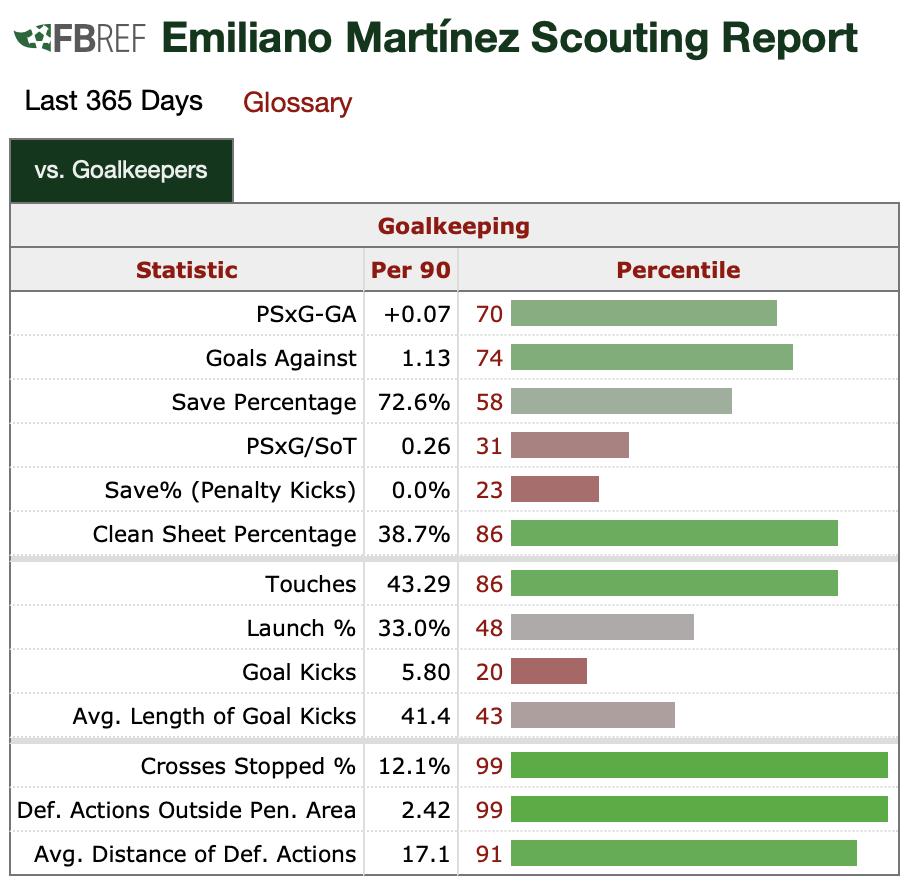Click the Percentile column header
The height and width of the screenshot is (893, 923).
[678, 270]
